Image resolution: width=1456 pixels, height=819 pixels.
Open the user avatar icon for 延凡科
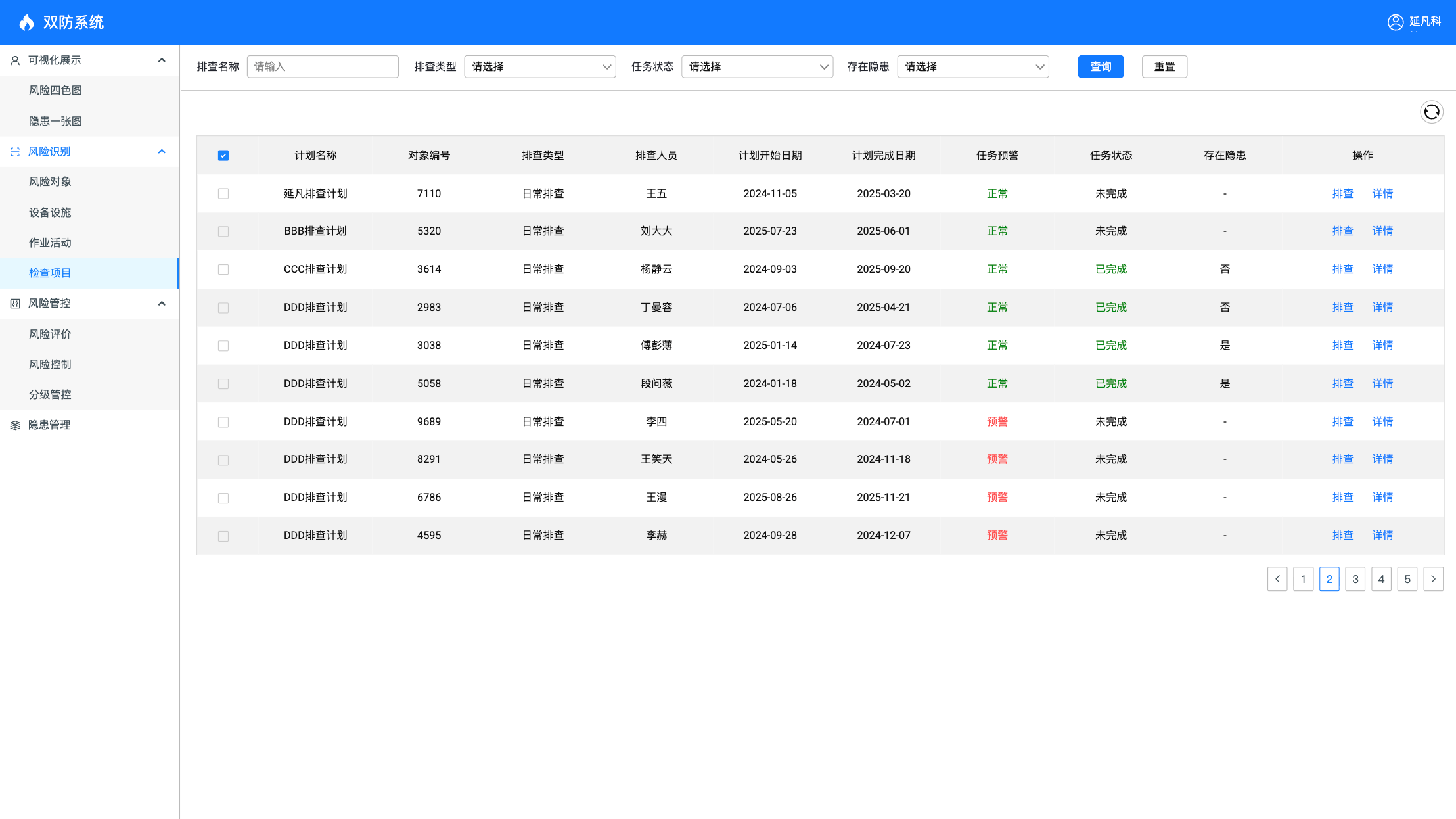tap(1395, 22)
